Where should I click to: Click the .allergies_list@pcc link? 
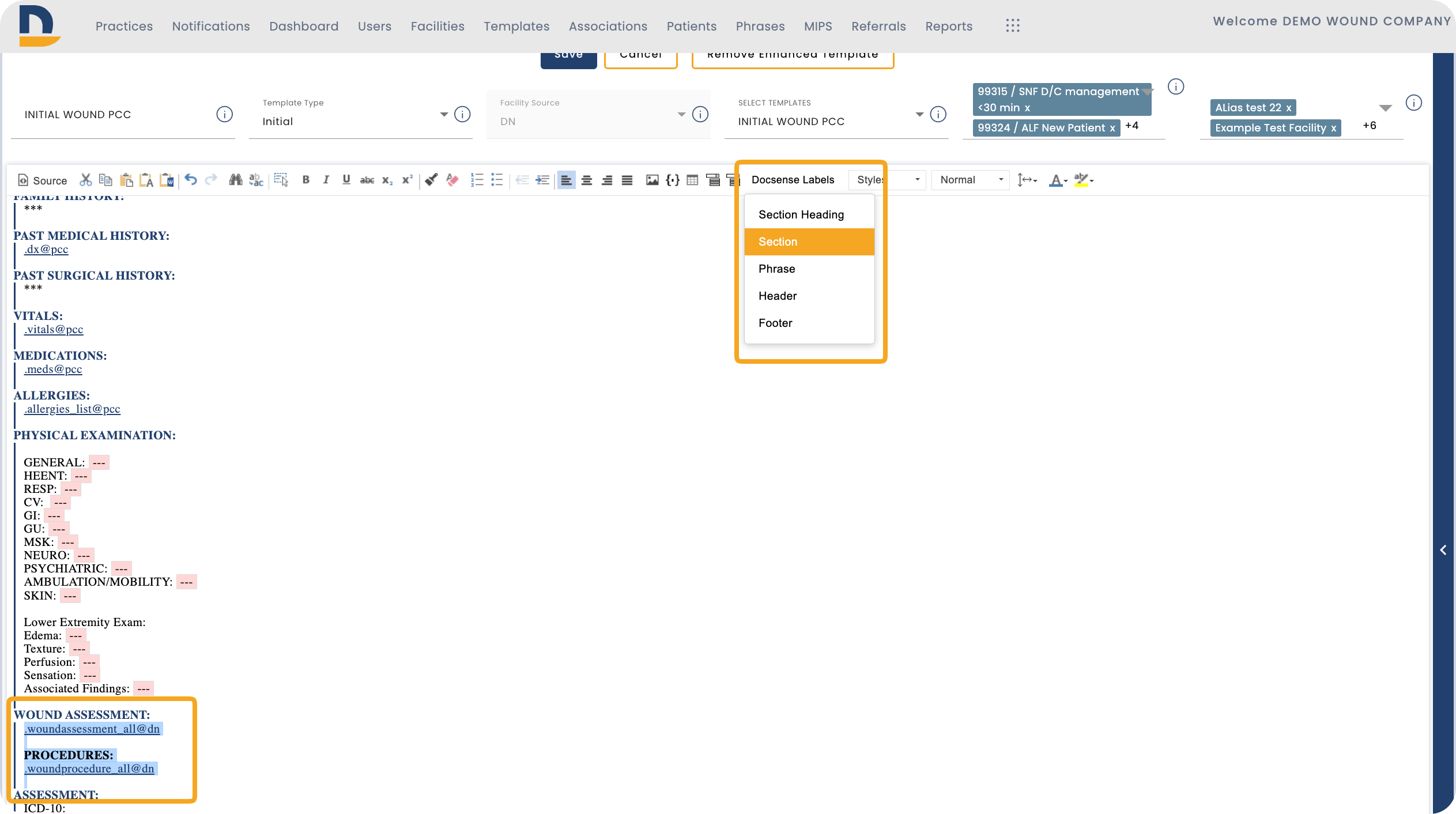(72, 409)
